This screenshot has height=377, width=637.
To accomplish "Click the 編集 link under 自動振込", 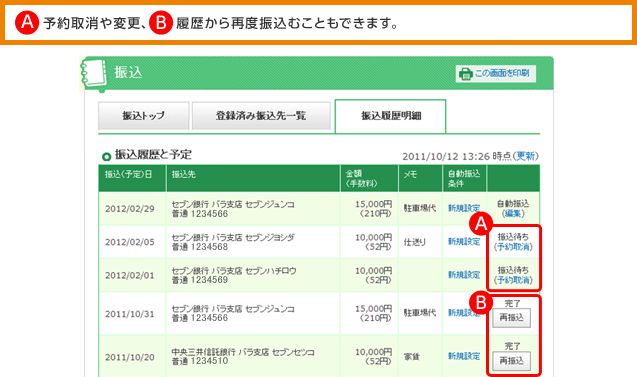I will [514, 214].
